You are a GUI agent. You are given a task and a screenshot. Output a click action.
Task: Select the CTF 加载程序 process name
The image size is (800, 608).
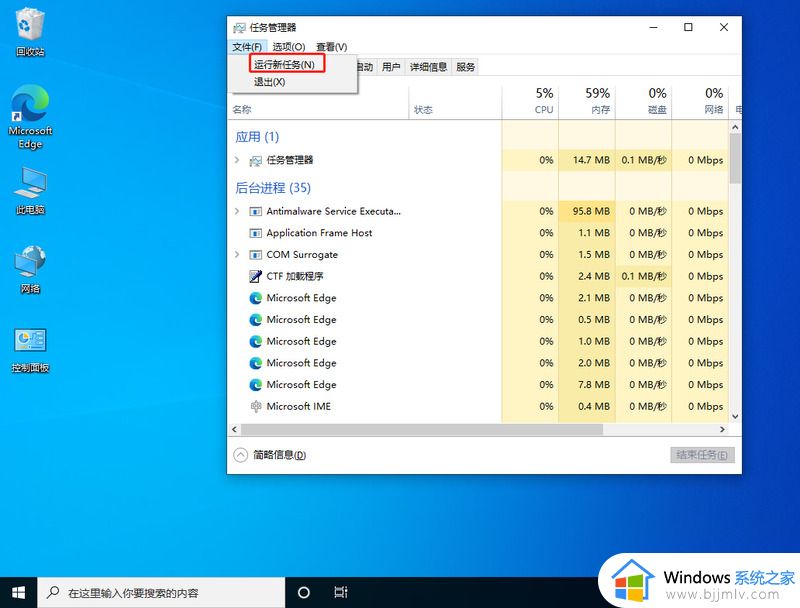(x=295, y=276)
